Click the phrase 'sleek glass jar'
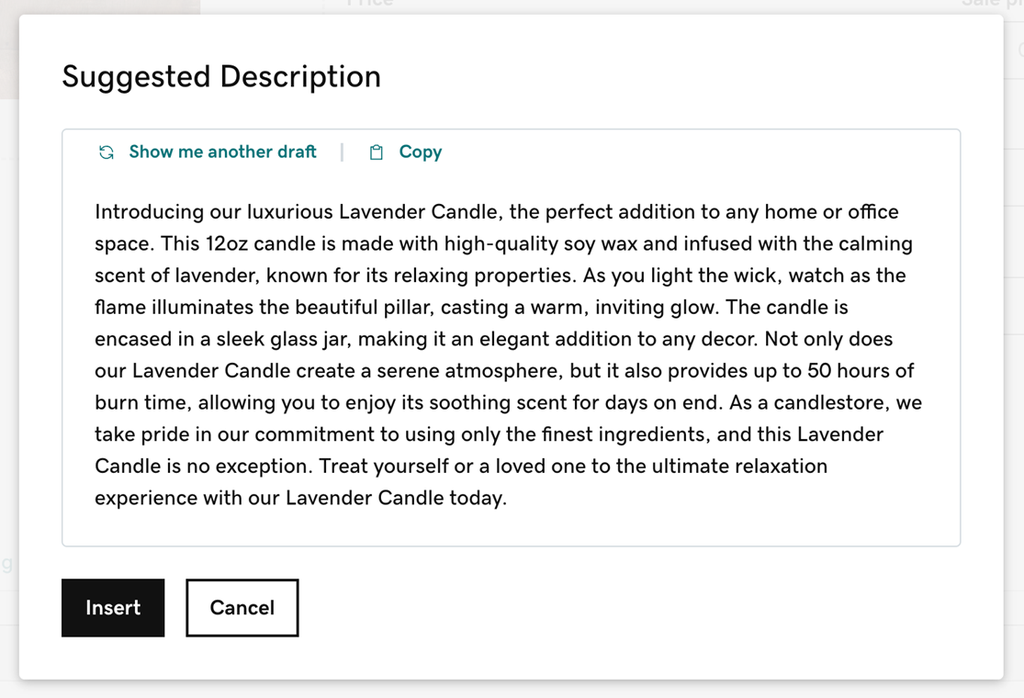Viewport: 1024px width, 698px height. pyautogui.click(x=283, y=340)
